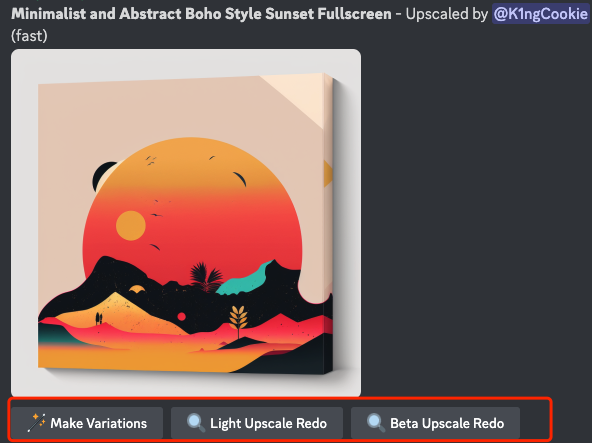Click the black crescent beside the large sun

tap(103, 176)
